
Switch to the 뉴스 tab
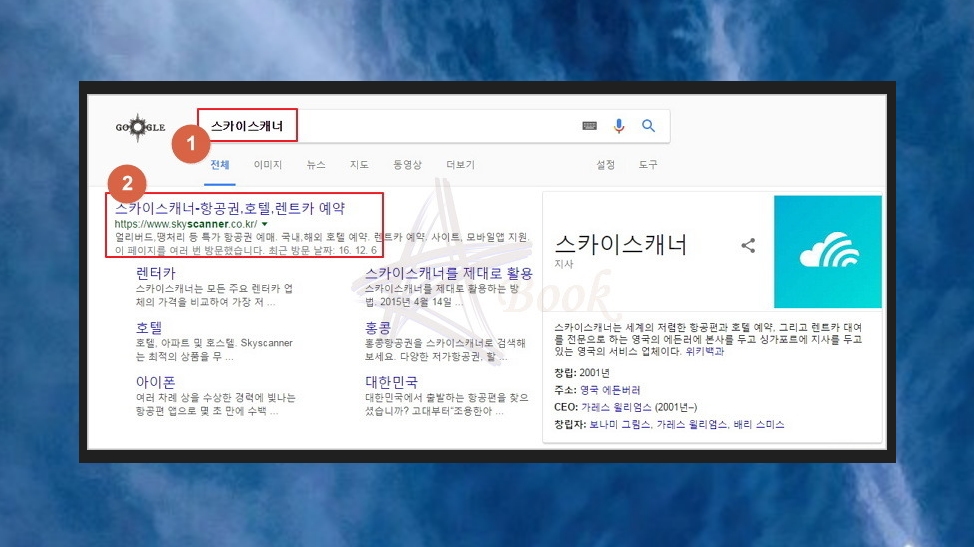coord(316,165)
